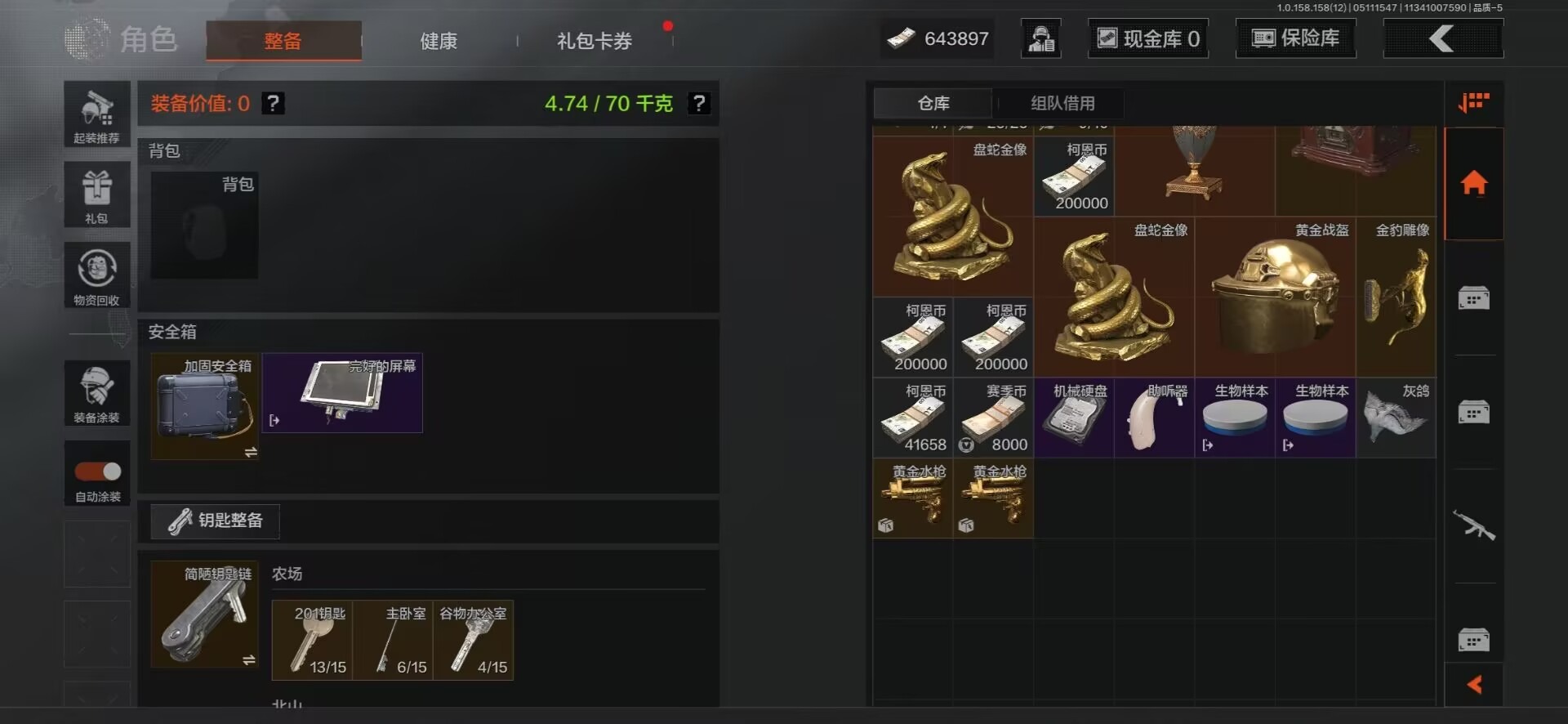Screen dimensions: 1568x724
Task: Open the 装备涂装 equipment skin icon
Action: point(97,393)
